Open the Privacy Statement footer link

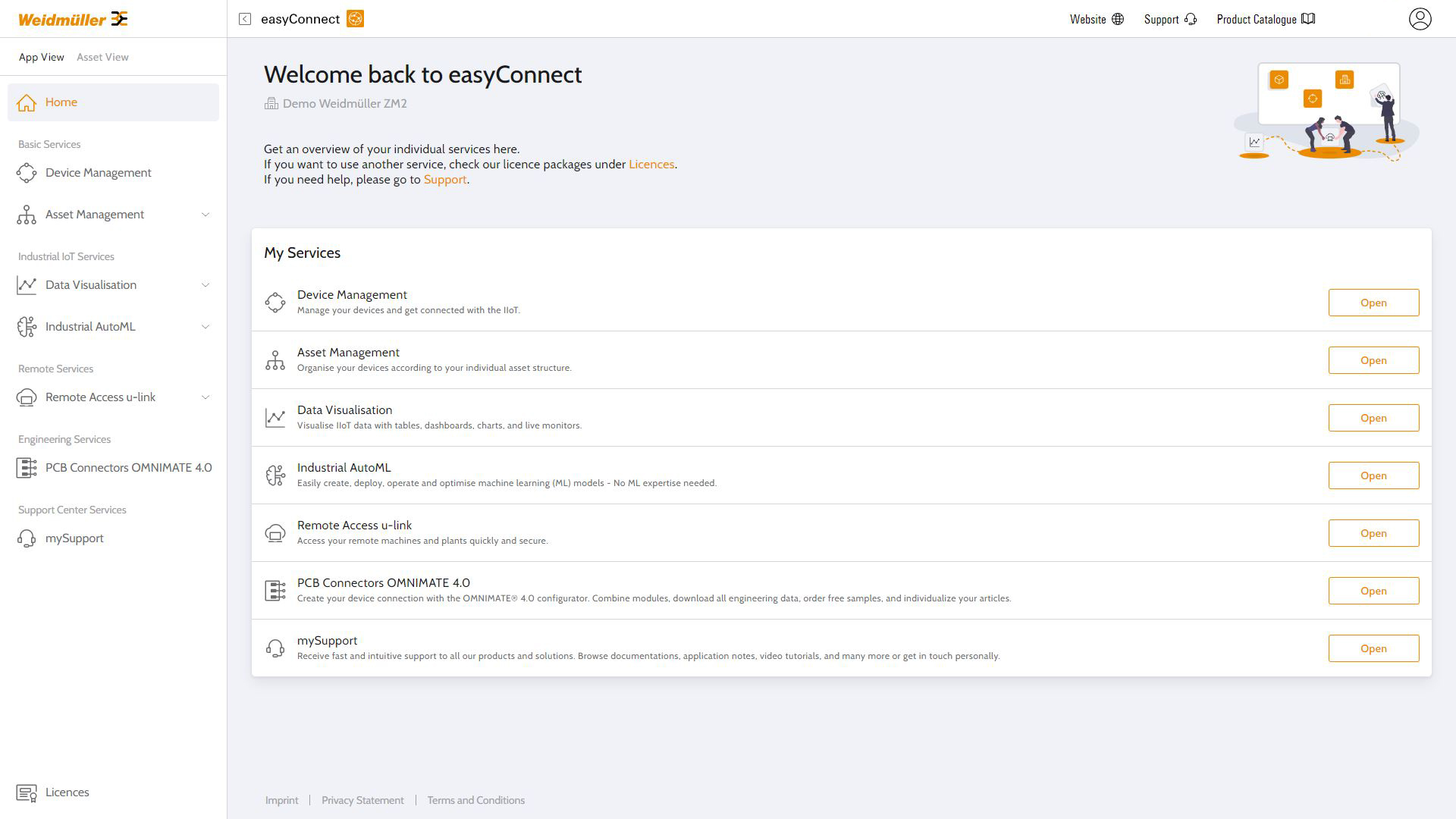(362, 800)
